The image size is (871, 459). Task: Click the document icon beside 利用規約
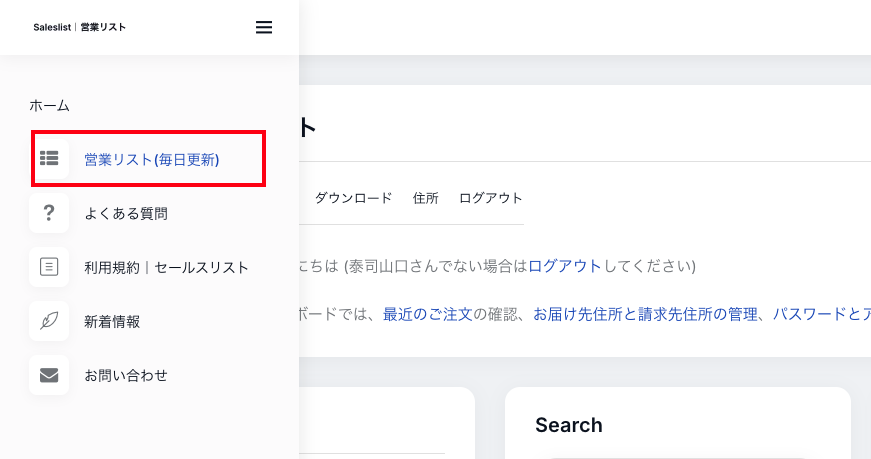click(49, 267)
